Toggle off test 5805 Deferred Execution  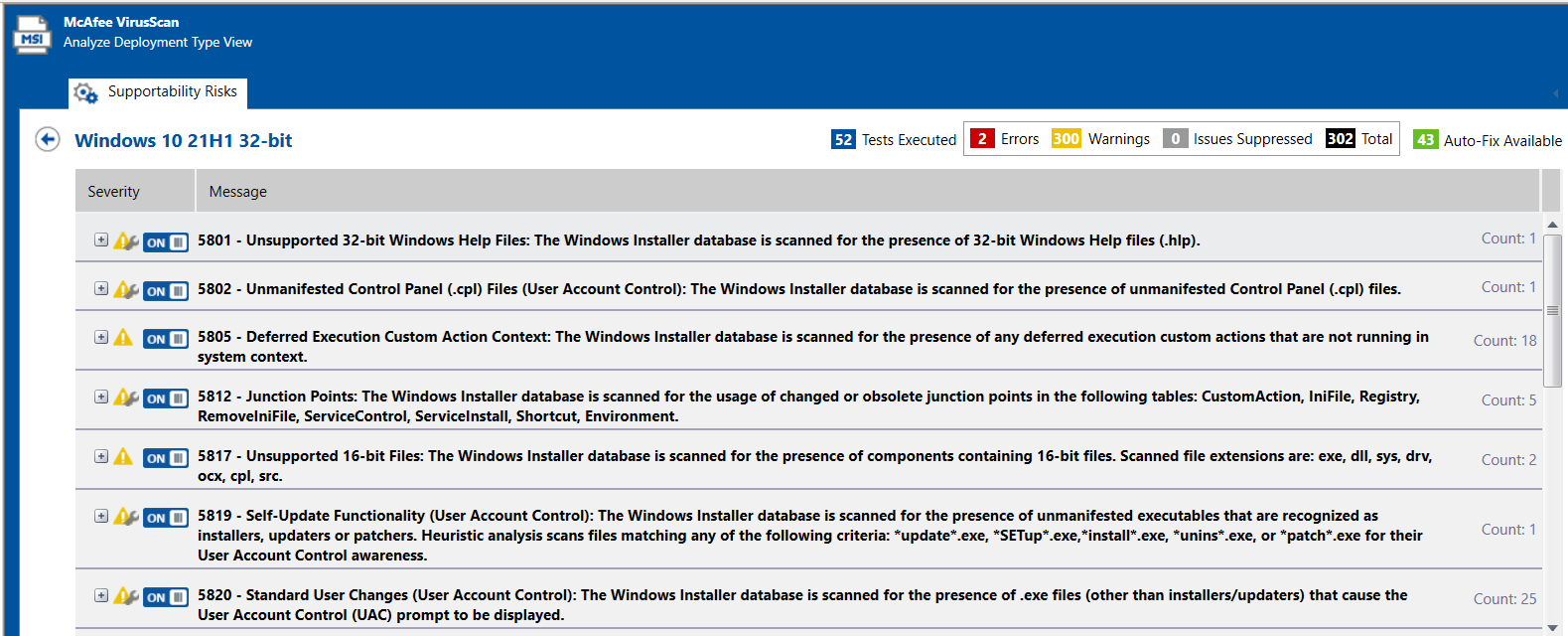tap(166, 339)
